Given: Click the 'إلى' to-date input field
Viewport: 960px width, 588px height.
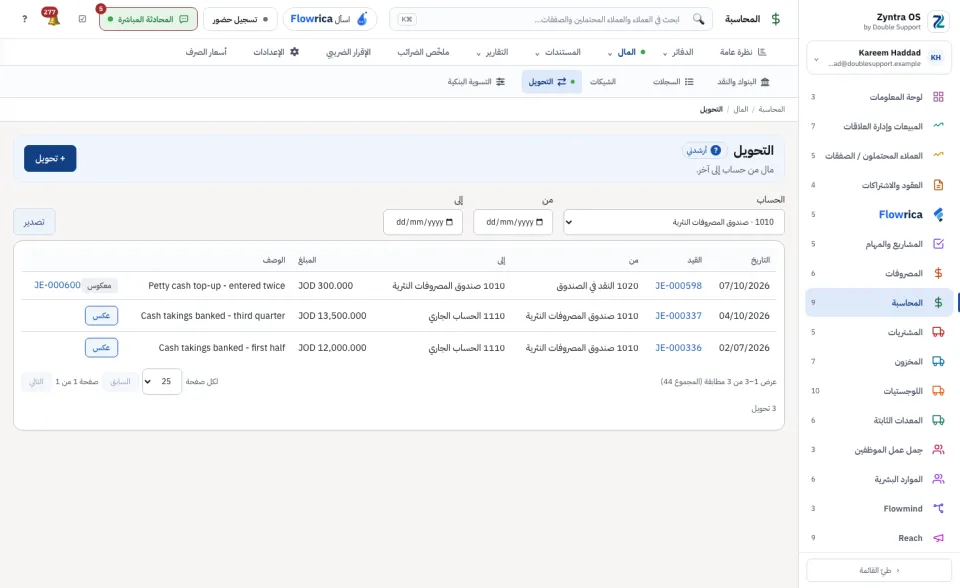Looking at the screenshot, I should [x=423, y=222].
